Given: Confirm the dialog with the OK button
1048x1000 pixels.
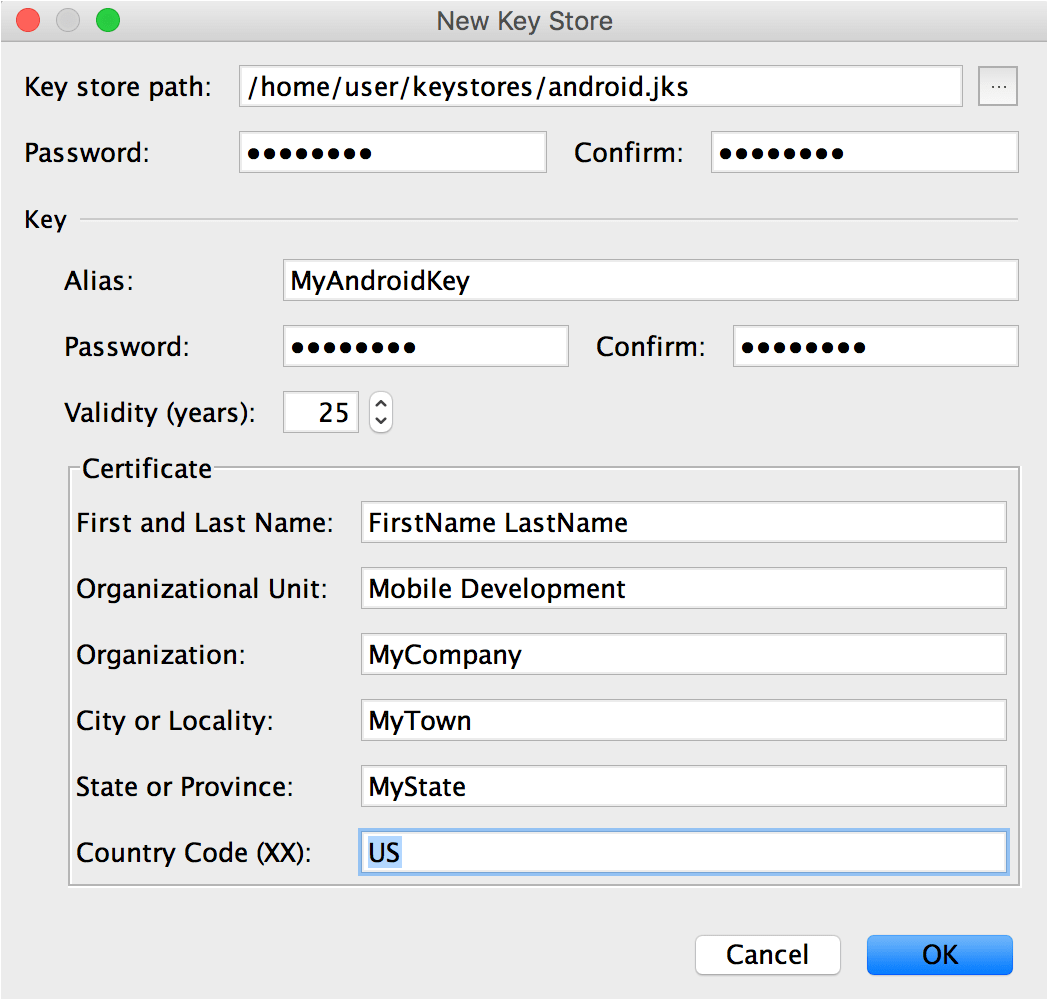Looking at the screenshot, I should coord(940,955).
